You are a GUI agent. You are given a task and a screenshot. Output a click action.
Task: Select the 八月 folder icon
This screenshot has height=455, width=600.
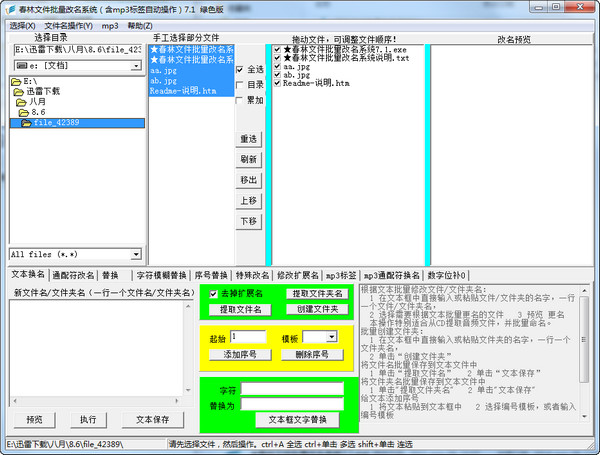pos(23,102)
